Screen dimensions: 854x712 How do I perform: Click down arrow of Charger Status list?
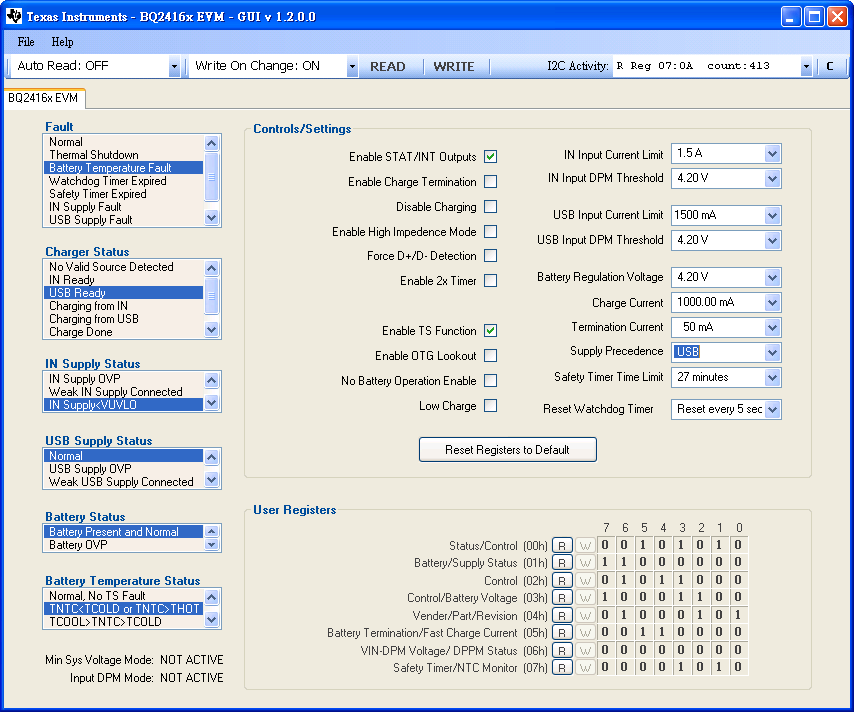tap(211, 329)
